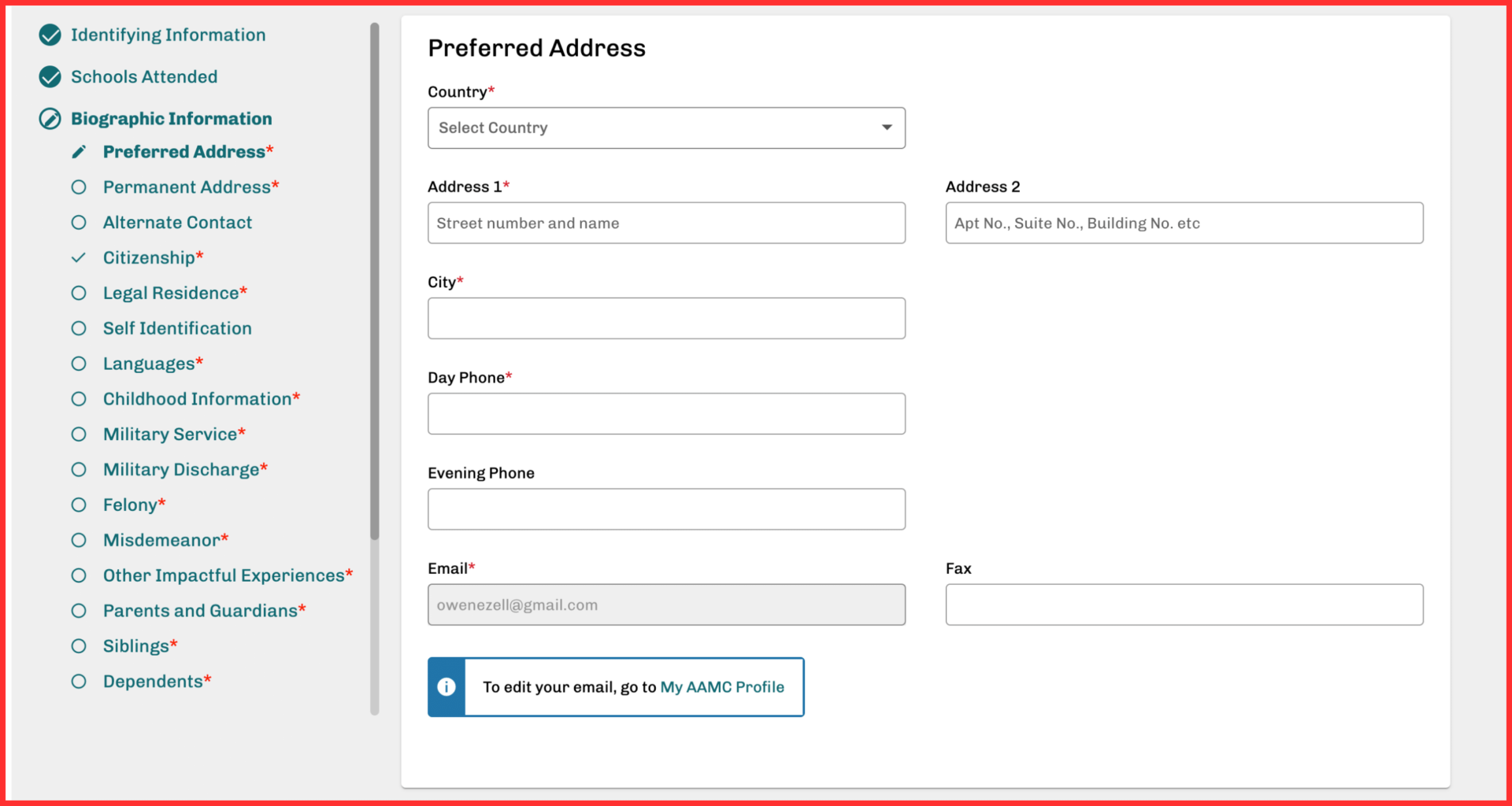Screen dimensions: 1512x806
Task: Expand the country selection list
Action: [x=666, y=128]
